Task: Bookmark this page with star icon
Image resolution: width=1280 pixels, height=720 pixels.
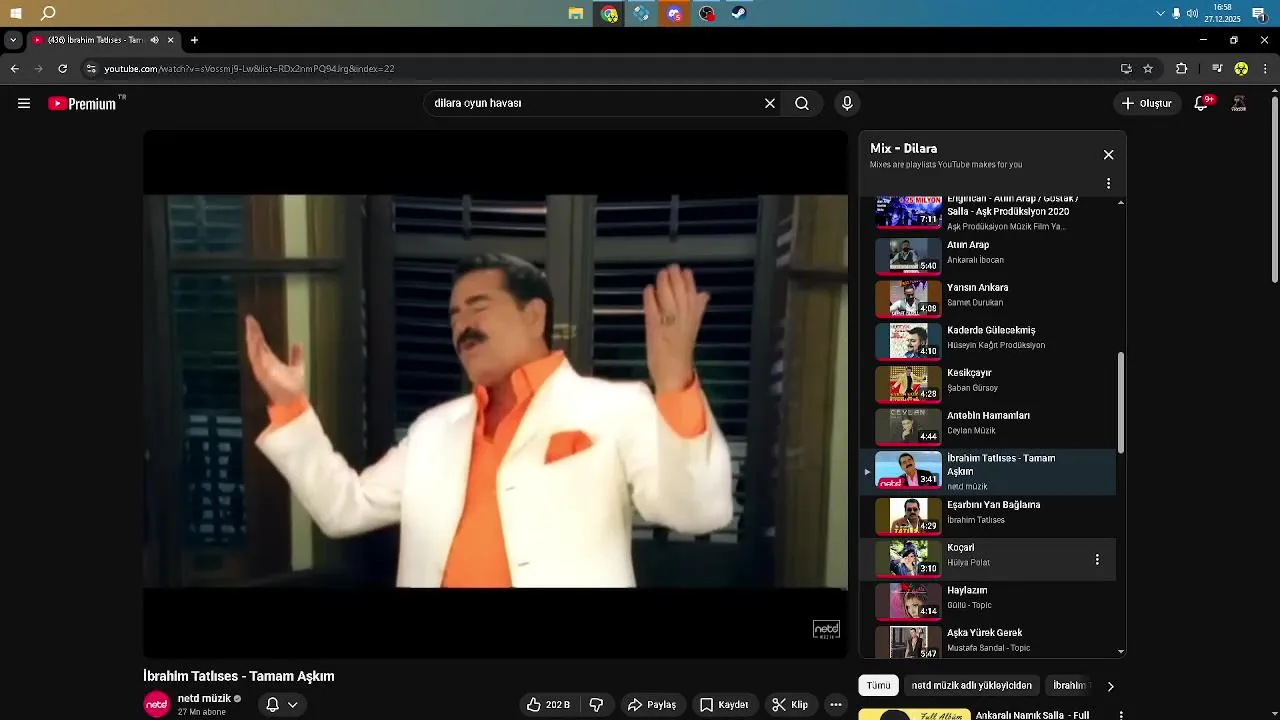Action: pyautogui.click(x=1148, y=69)
